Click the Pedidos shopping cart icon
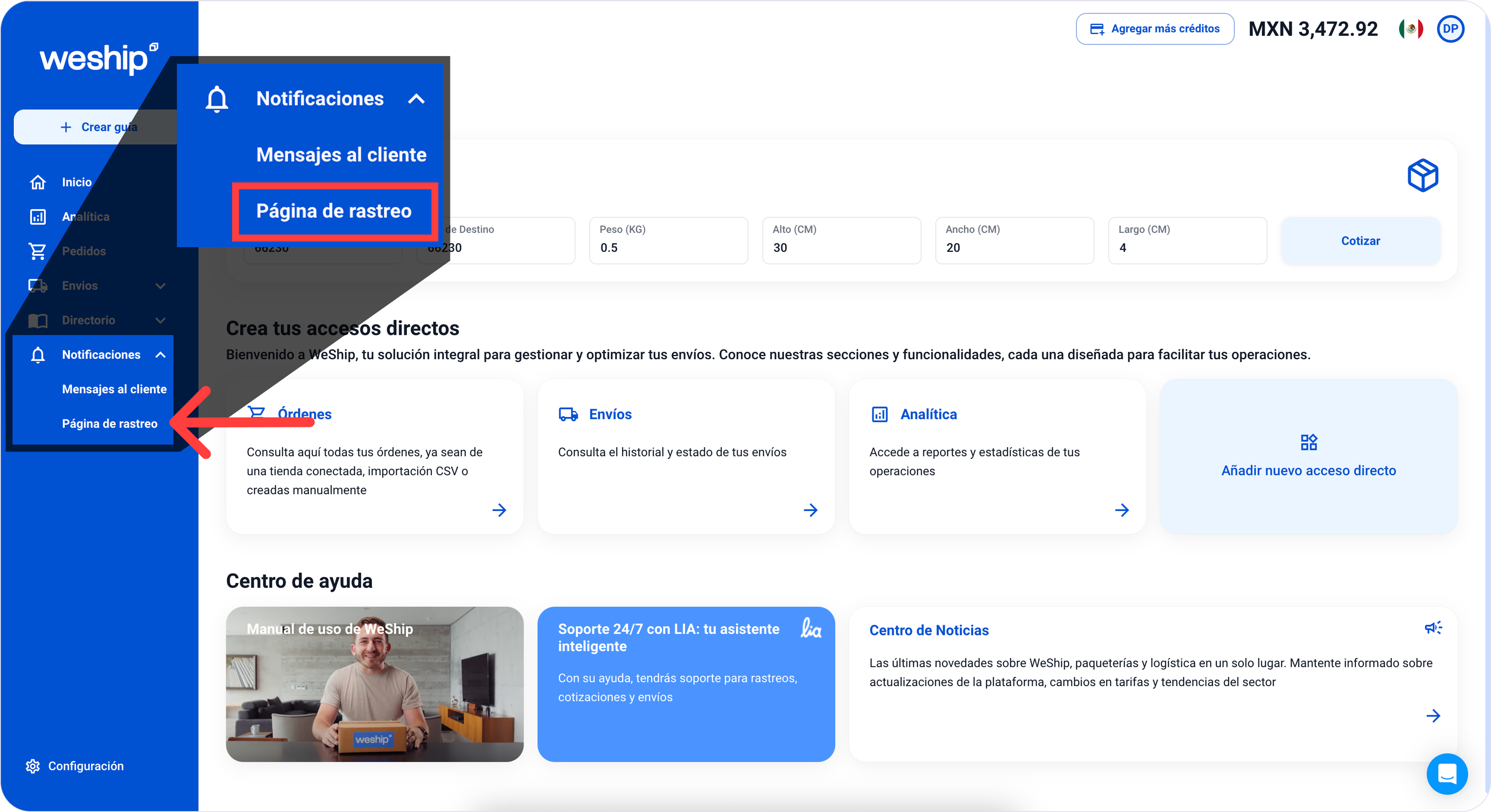 tap(38, 251)
